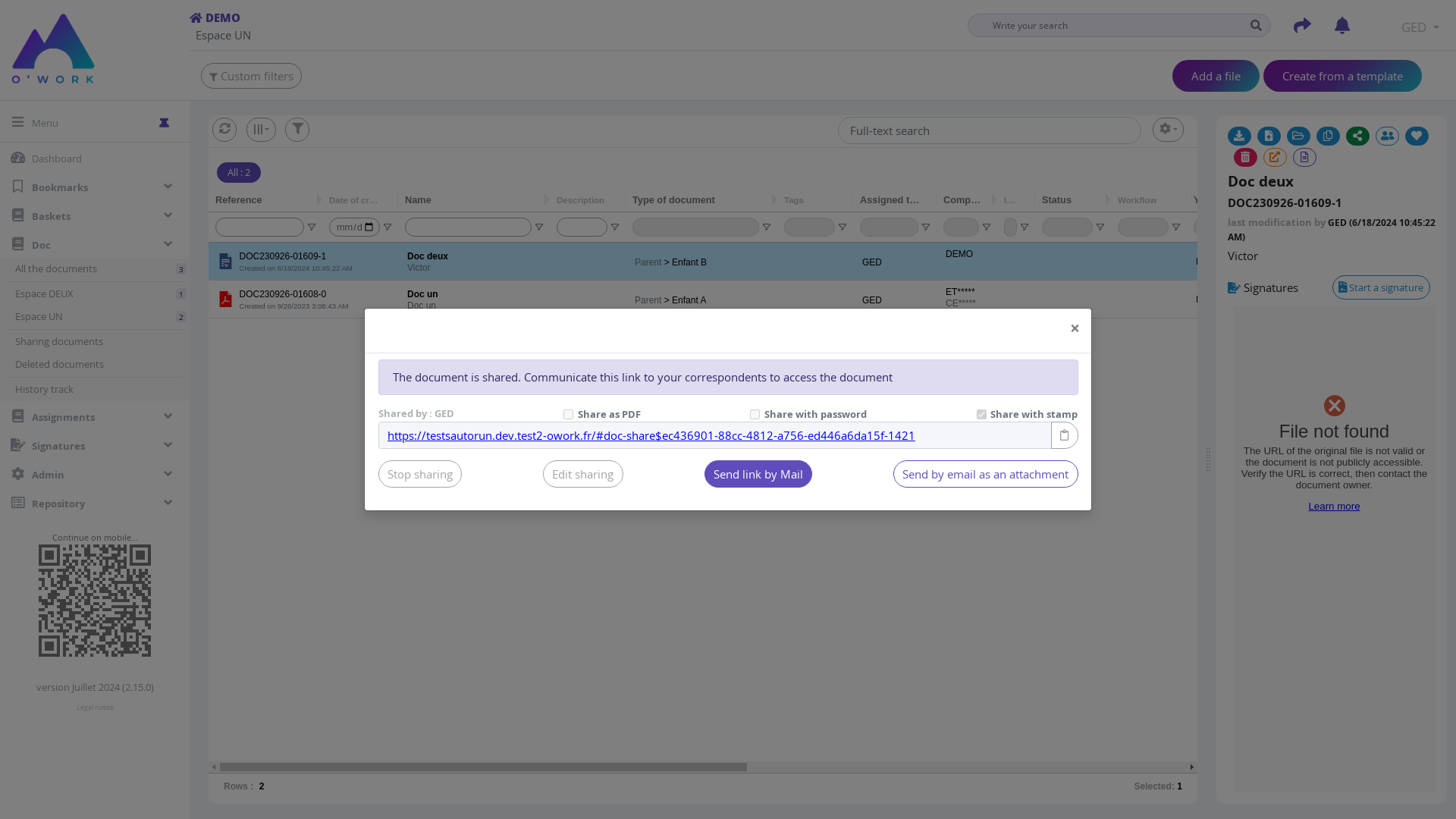Unpin the Menu sidebar

pyautogui.click(x=164, y=123)
